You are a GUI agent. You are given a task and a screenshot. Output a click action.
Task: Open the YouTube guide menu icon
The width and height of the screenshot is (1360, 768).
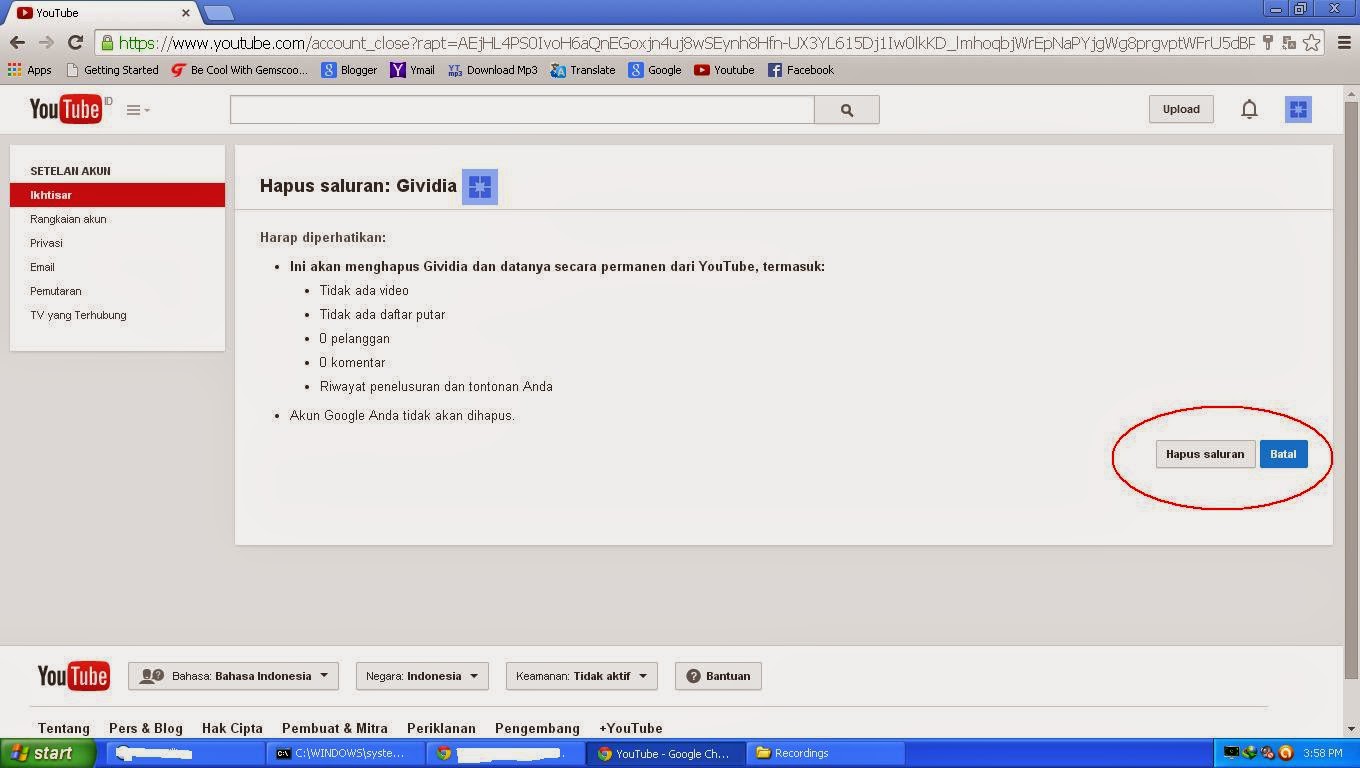click(138, 110)
